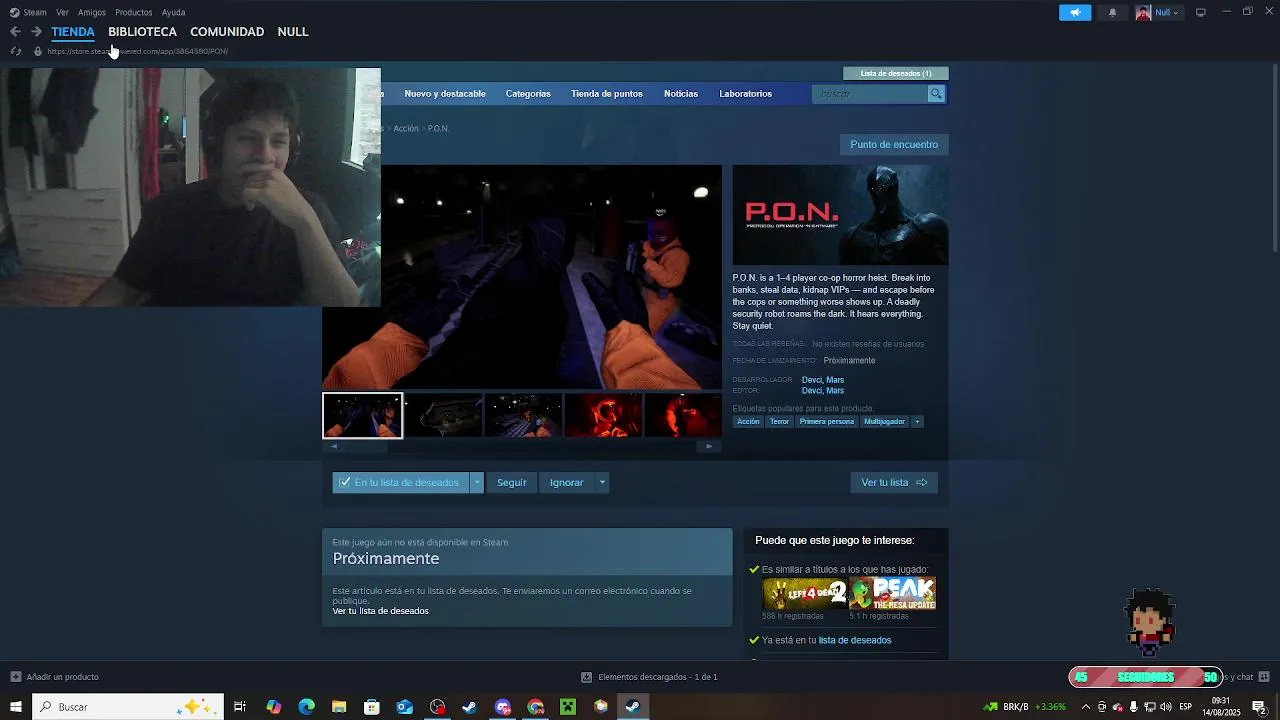Open the Productos menu

coord(134,12)
